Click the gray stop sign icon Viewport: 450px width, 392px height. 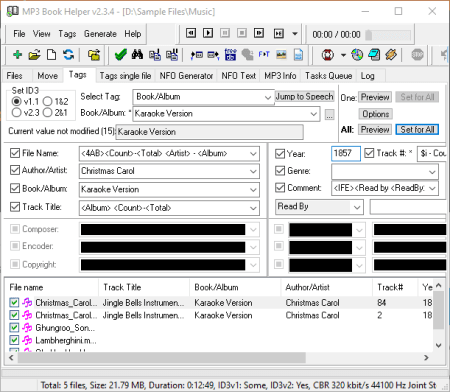coord(417,55)
